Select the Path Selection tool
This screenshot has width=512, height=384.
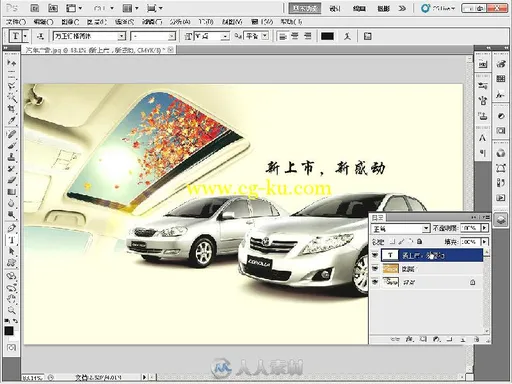pyautogui.click(x=12, y=251)
